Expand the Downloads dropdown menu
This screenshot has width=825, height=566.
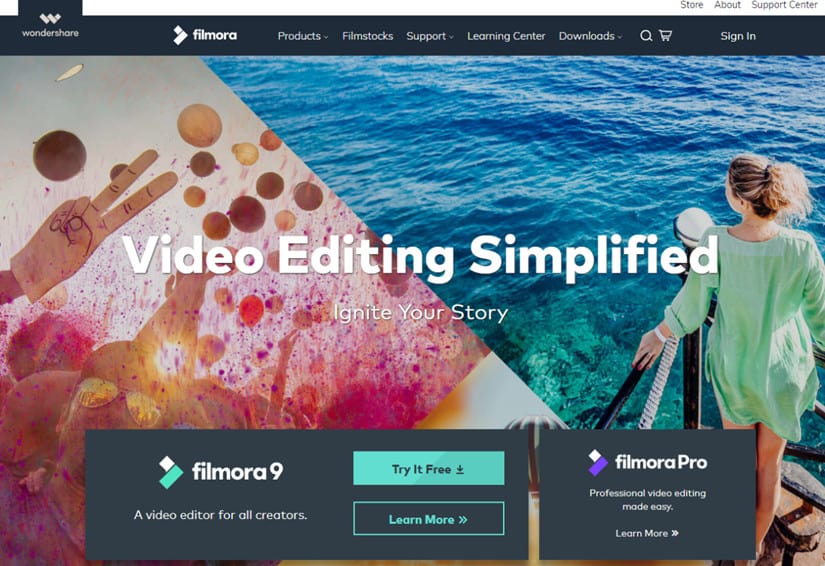click(590, 36)
